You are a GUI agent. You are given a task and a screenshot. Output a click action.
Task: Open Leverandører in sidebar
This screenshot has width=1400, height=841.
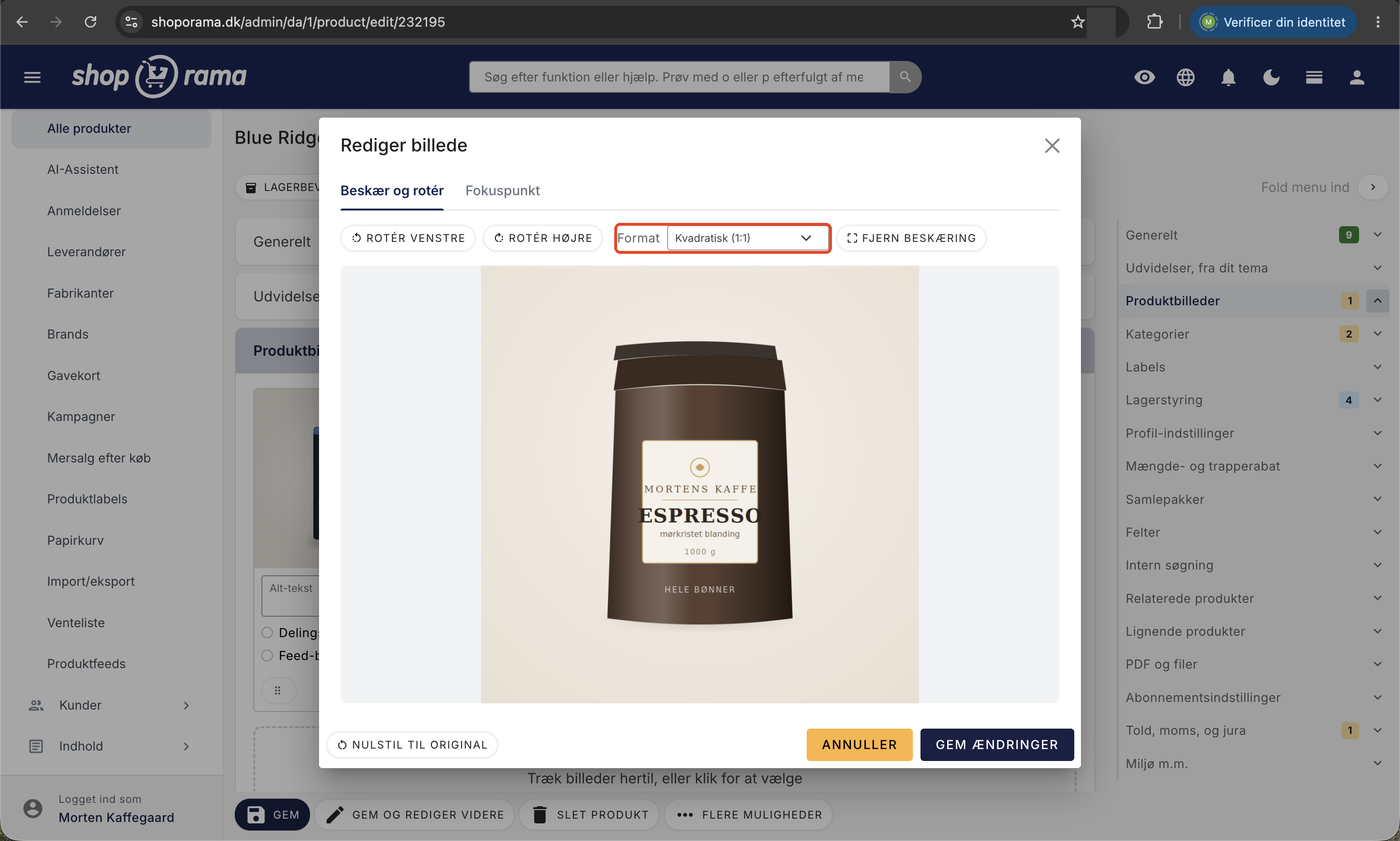coord(86,252)
